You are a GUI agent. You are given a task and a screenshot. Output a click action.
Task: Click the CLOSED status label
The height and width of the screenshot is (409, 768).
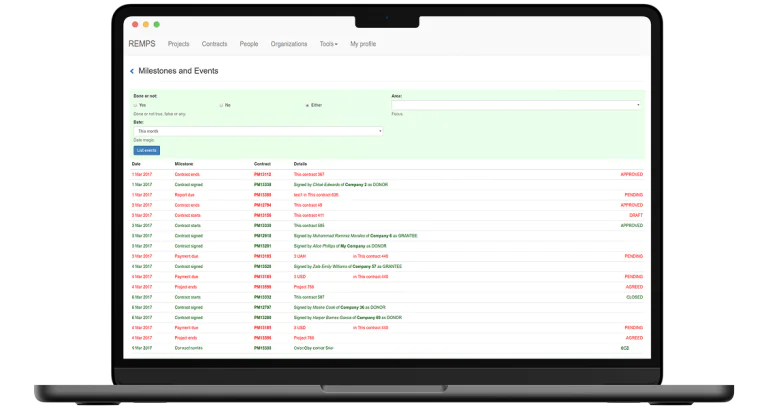pos(635,297)
